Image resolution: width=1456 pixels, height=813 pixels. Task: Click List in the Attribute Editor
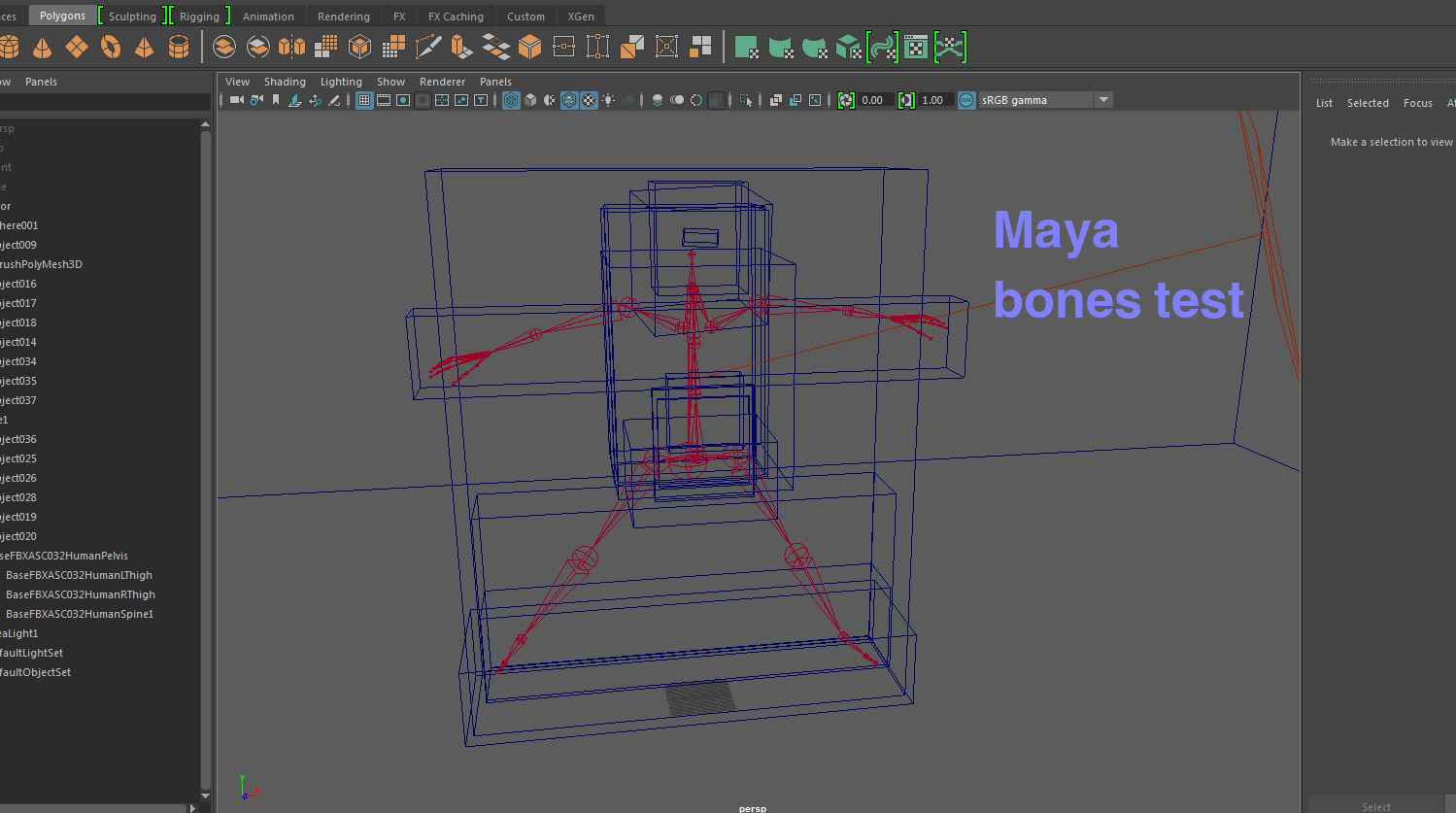[x=1324, y=103]
